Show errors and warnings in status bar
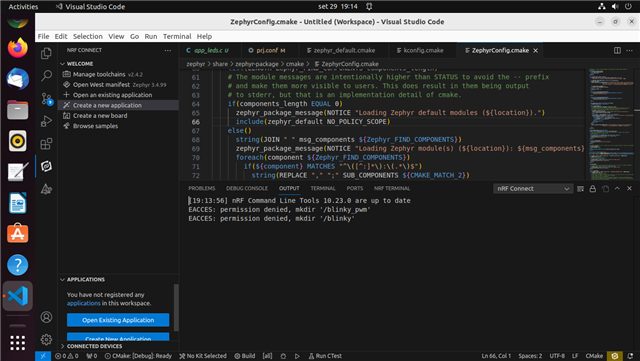The width and height of the screenshot is (640, 361). 67,356
